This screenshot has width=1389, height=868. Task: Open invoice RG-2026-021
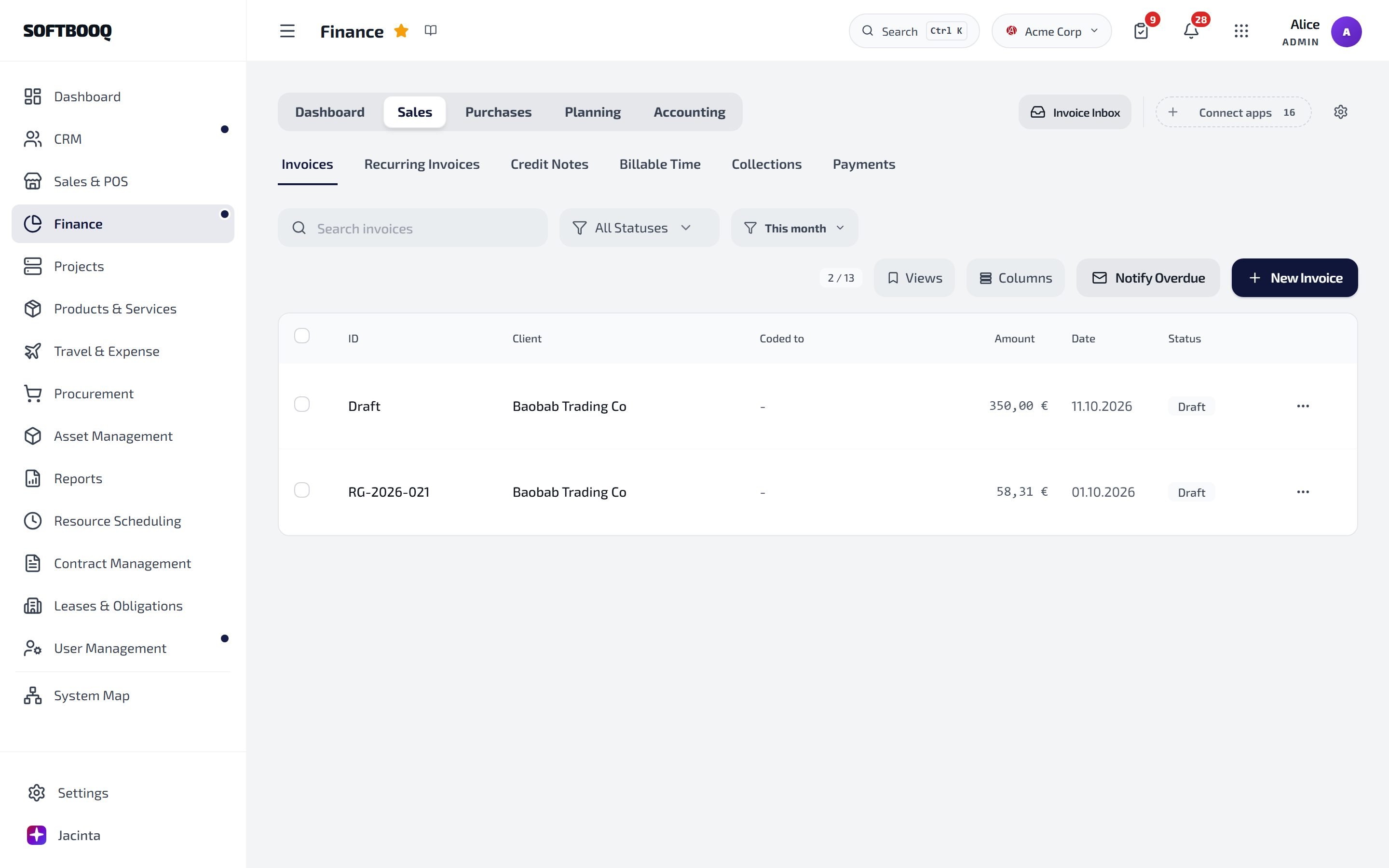tap(389, 492)
